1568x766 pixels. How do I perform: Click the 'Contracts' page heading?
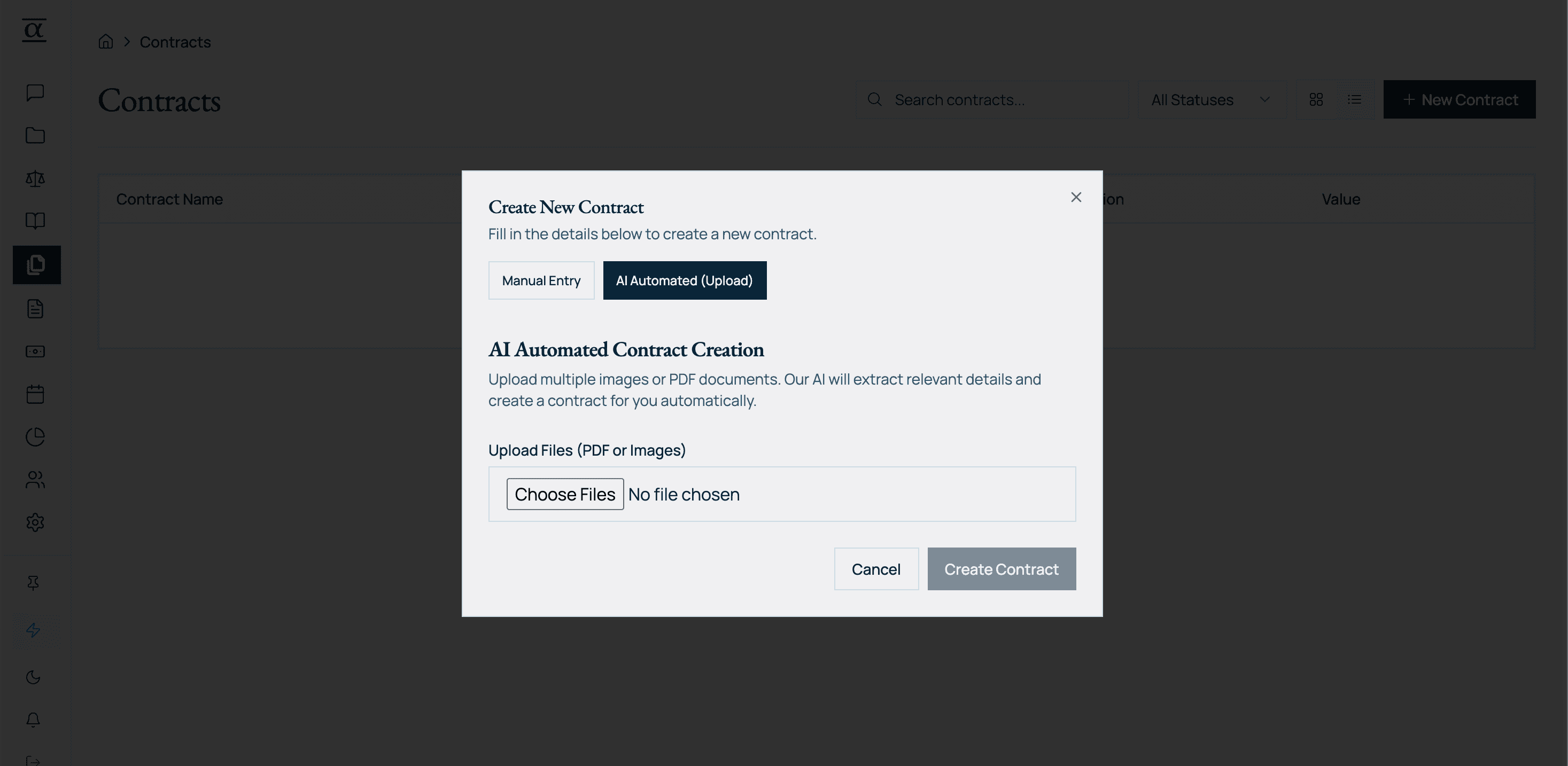pyautogui.click(x=159, y=101)
